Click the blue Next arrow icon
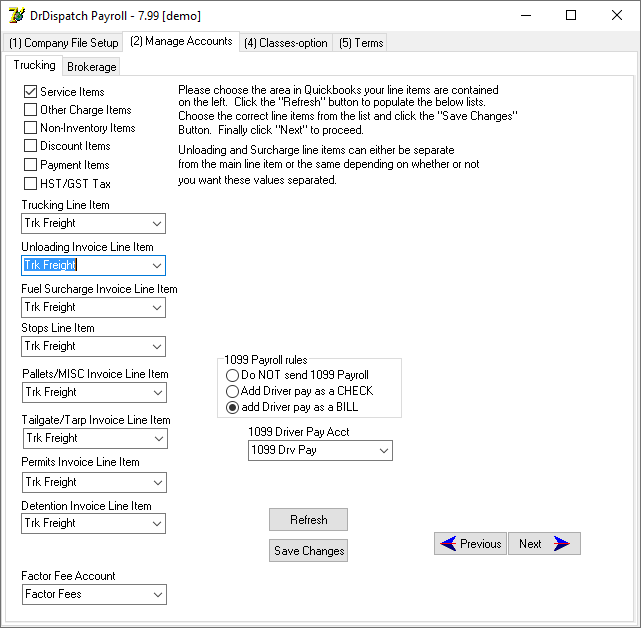 [x=561, y=544]
